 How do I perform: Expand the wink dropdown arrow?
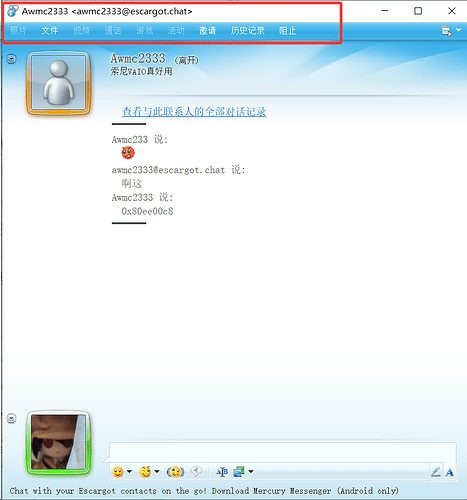[157, 471]
